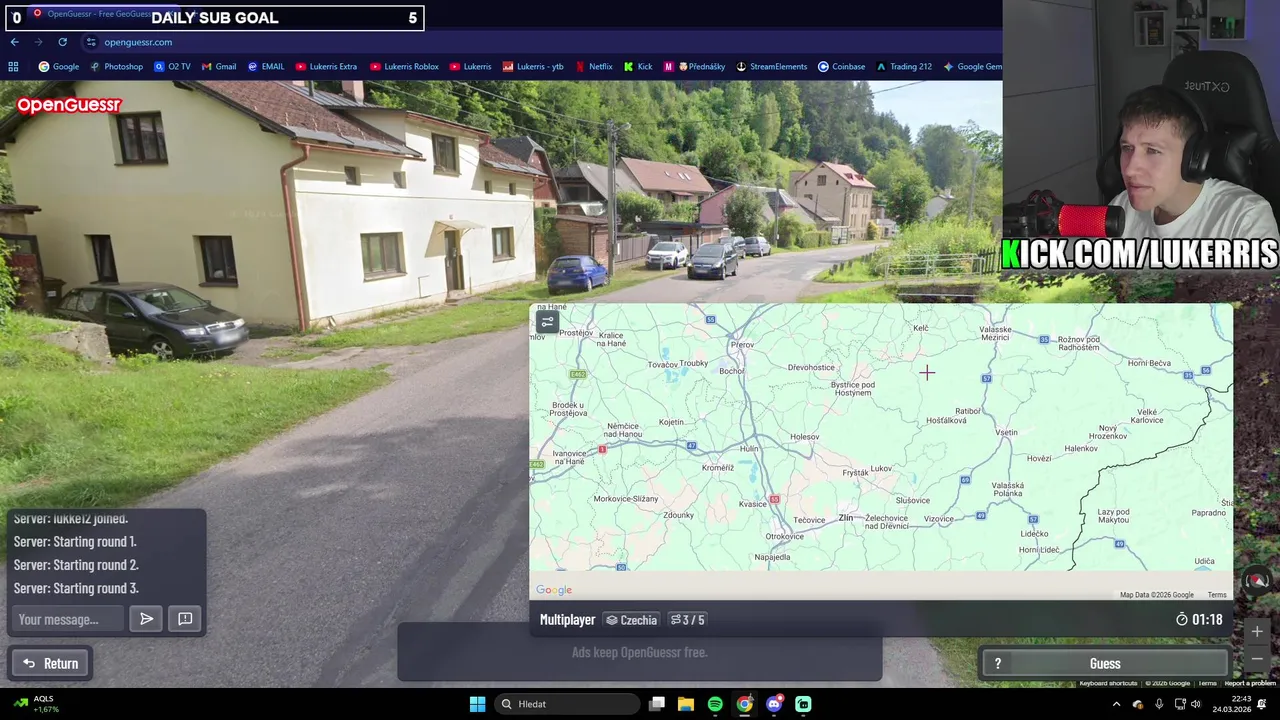Open the StreamElements bookmark
Image resolution: width=1280 pixels, height=720 pixels.
point(772,67)
